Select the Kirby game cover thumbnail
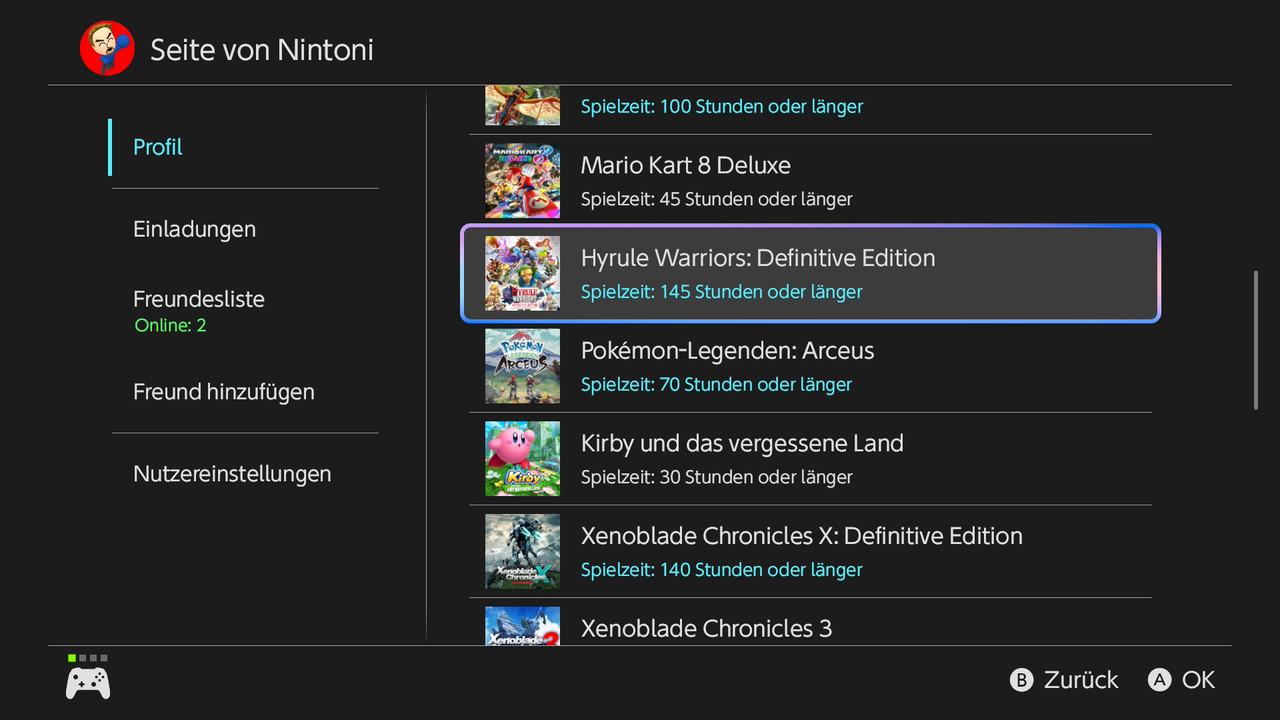The image size is (1280, 720). point(522,459)
